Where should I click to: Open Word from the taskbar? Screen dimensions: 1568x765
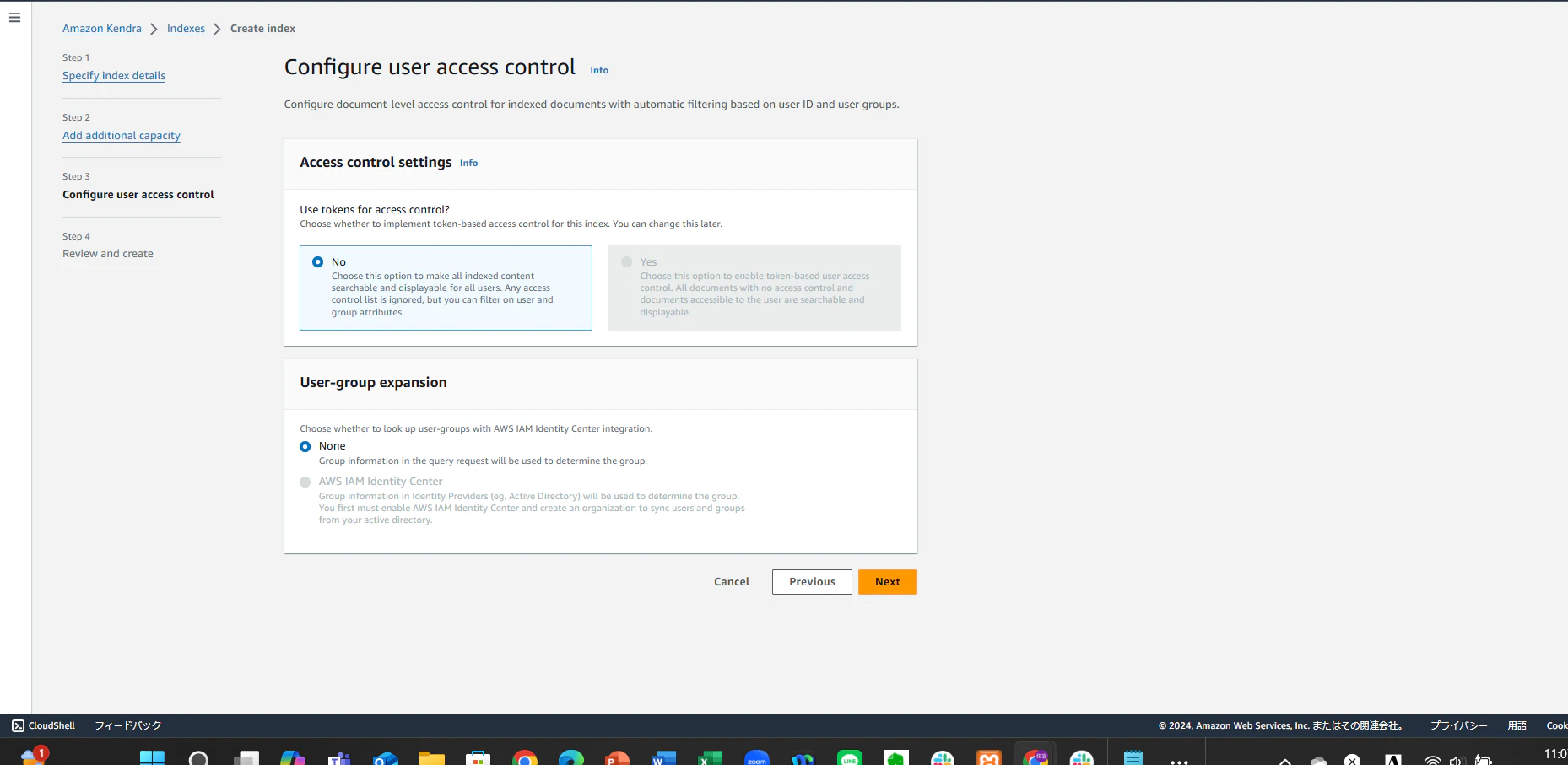(x=664, y=758)
